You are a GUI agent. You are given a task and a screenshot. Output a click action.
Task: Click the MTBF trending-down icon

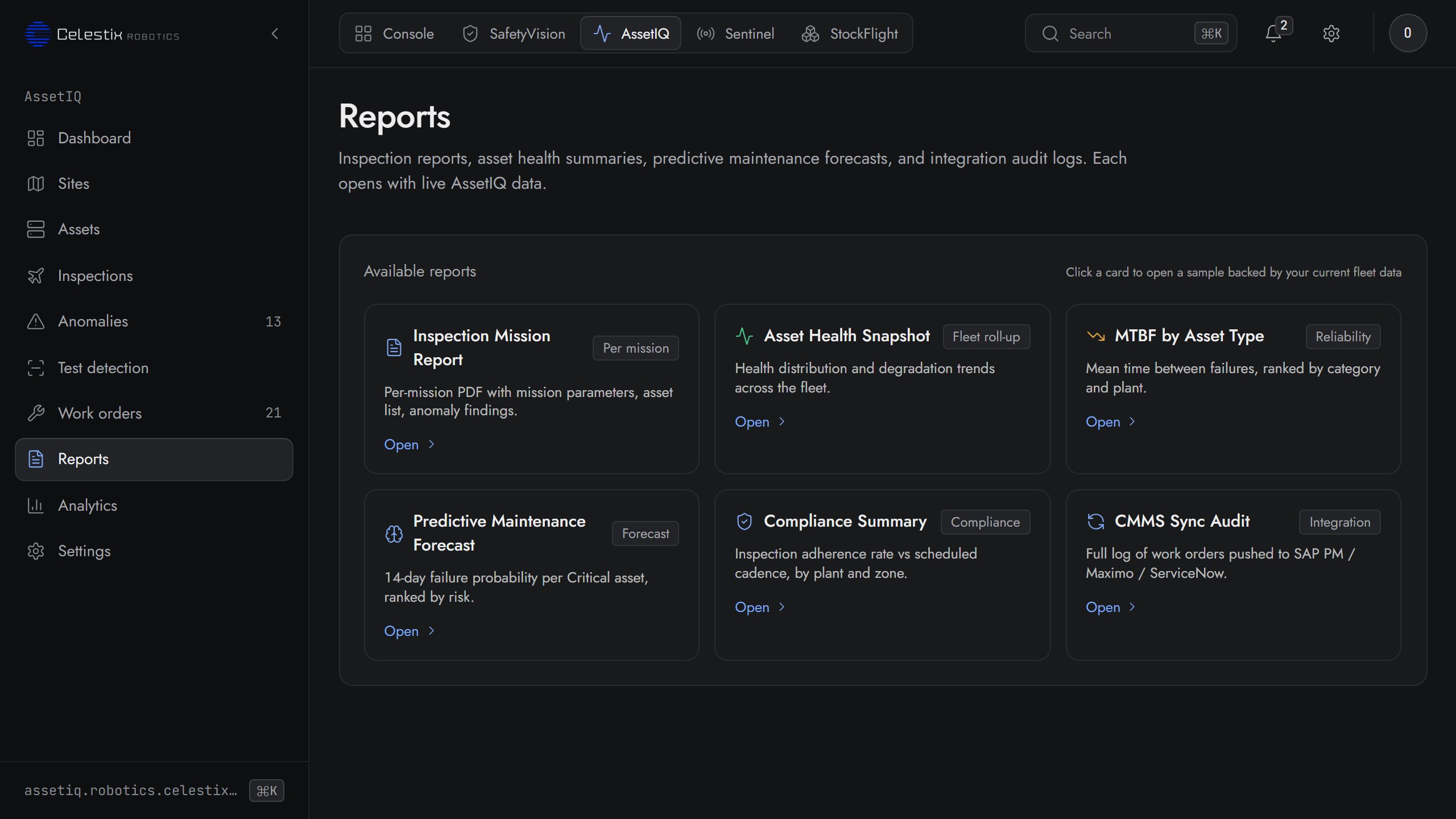click(x=1095, y=336)
